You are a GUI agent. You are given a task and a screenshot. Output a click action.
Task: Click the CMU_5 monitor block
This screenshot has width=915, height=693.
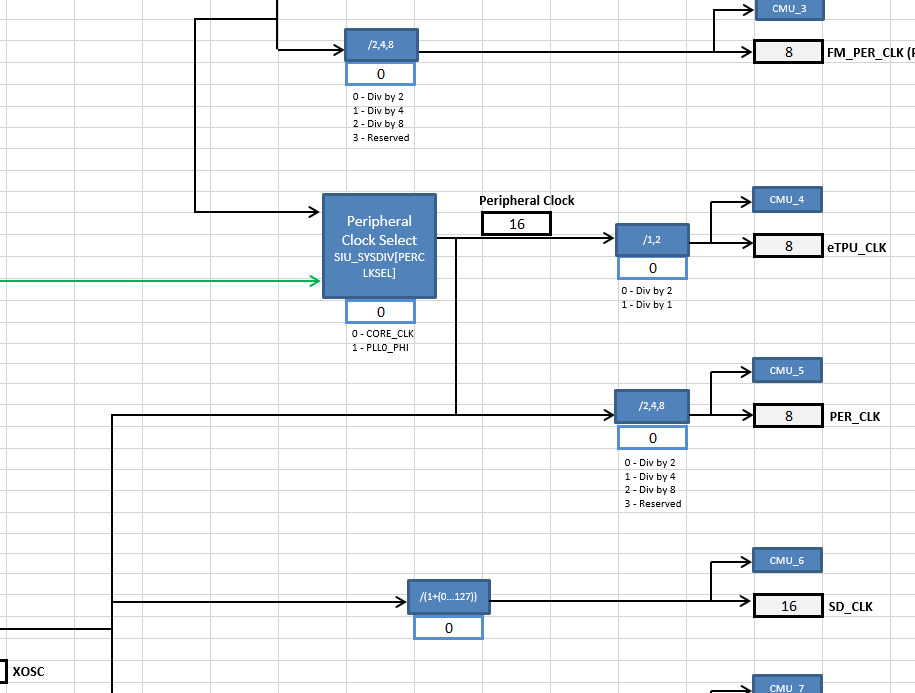(x=785, y=369)
